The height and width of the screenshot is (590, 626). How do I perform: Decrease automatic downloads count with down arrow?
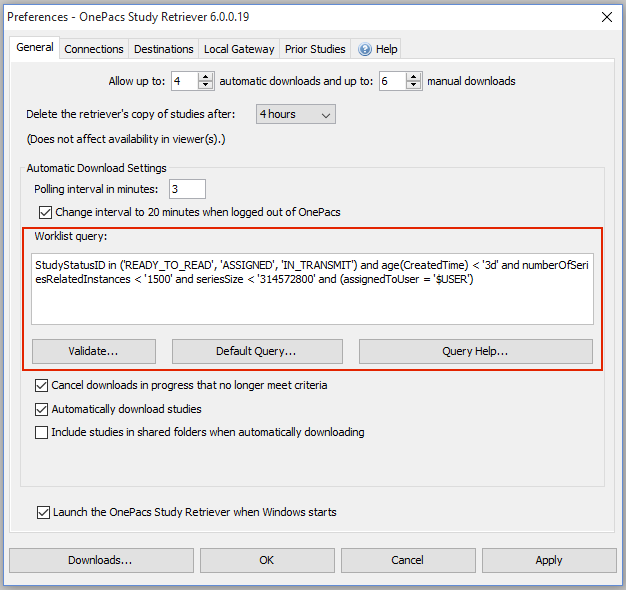(x=206, y=85)
